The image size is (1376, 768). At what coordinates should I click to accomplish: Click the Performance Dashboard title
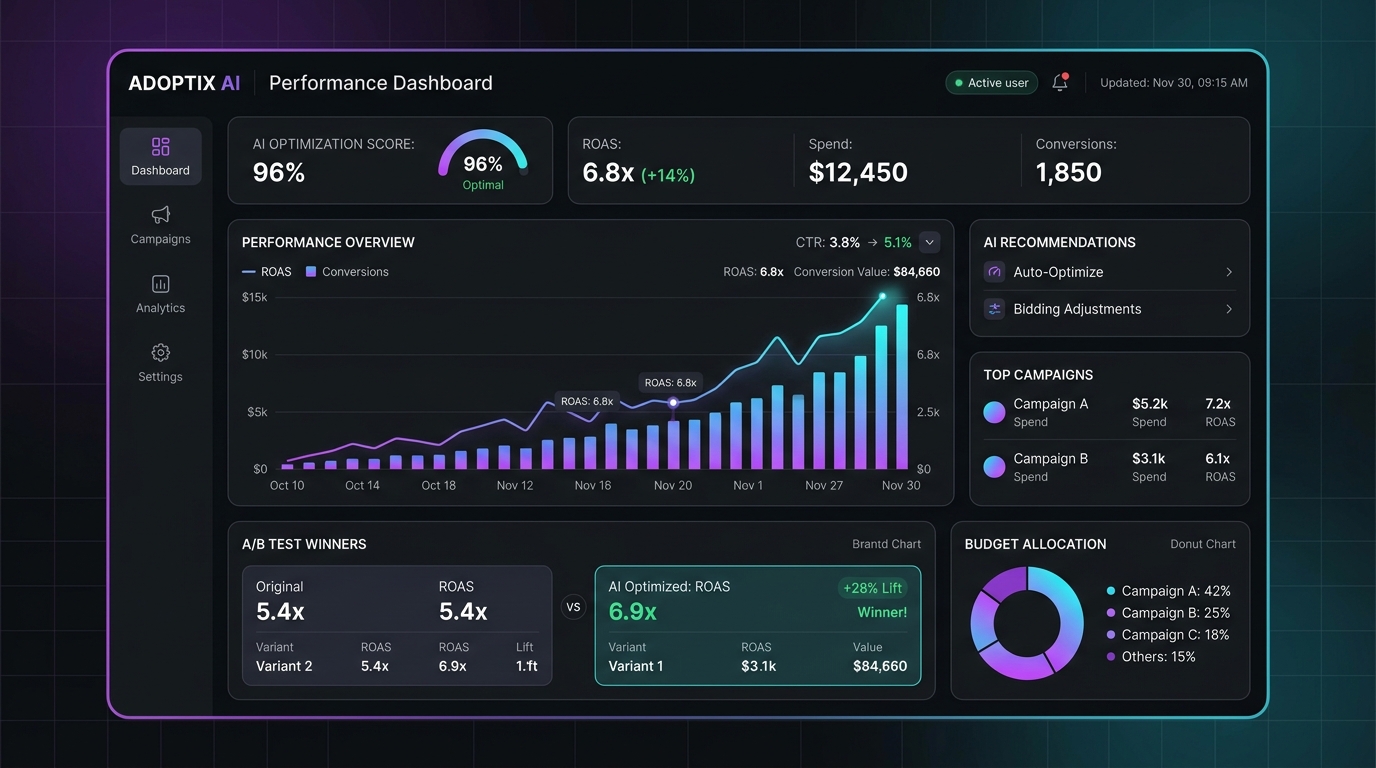tap(381, 83)
